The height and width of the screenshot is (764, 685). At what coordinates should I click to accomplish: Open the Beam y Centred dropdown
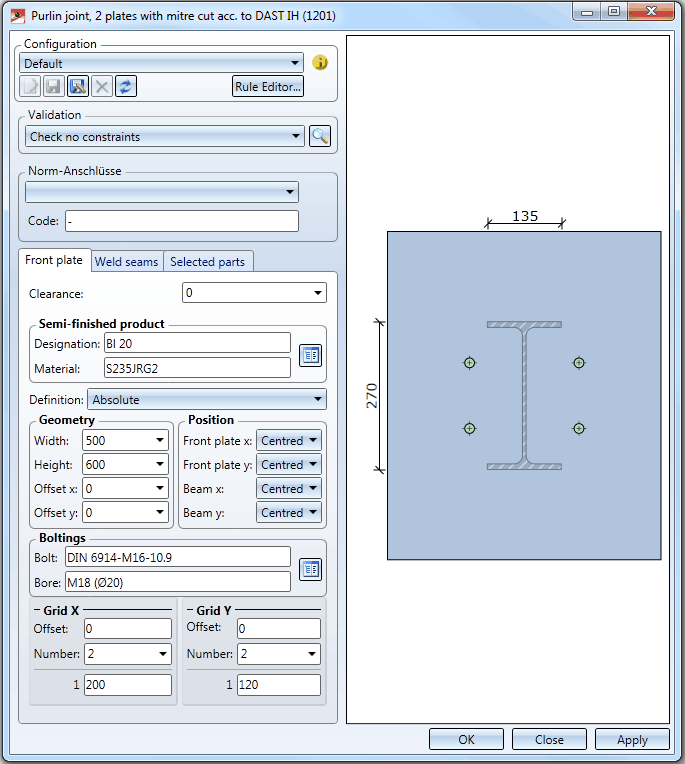click(x=289, y=513)
